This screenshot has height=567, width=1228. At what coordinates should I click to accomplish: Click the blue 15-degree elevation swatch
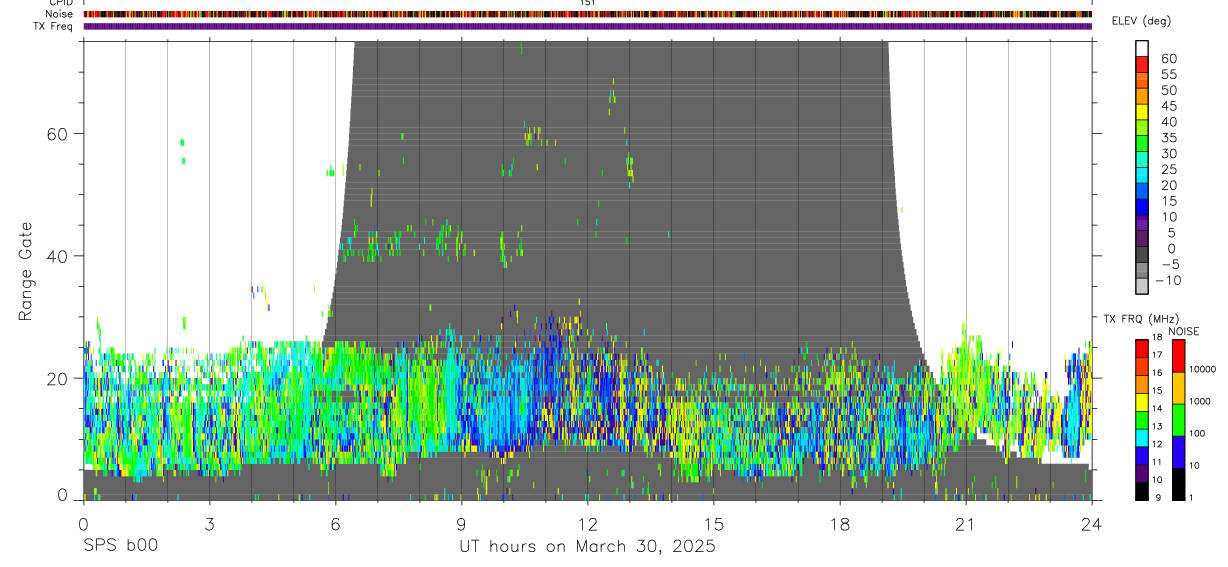(x=1142, y=206)
